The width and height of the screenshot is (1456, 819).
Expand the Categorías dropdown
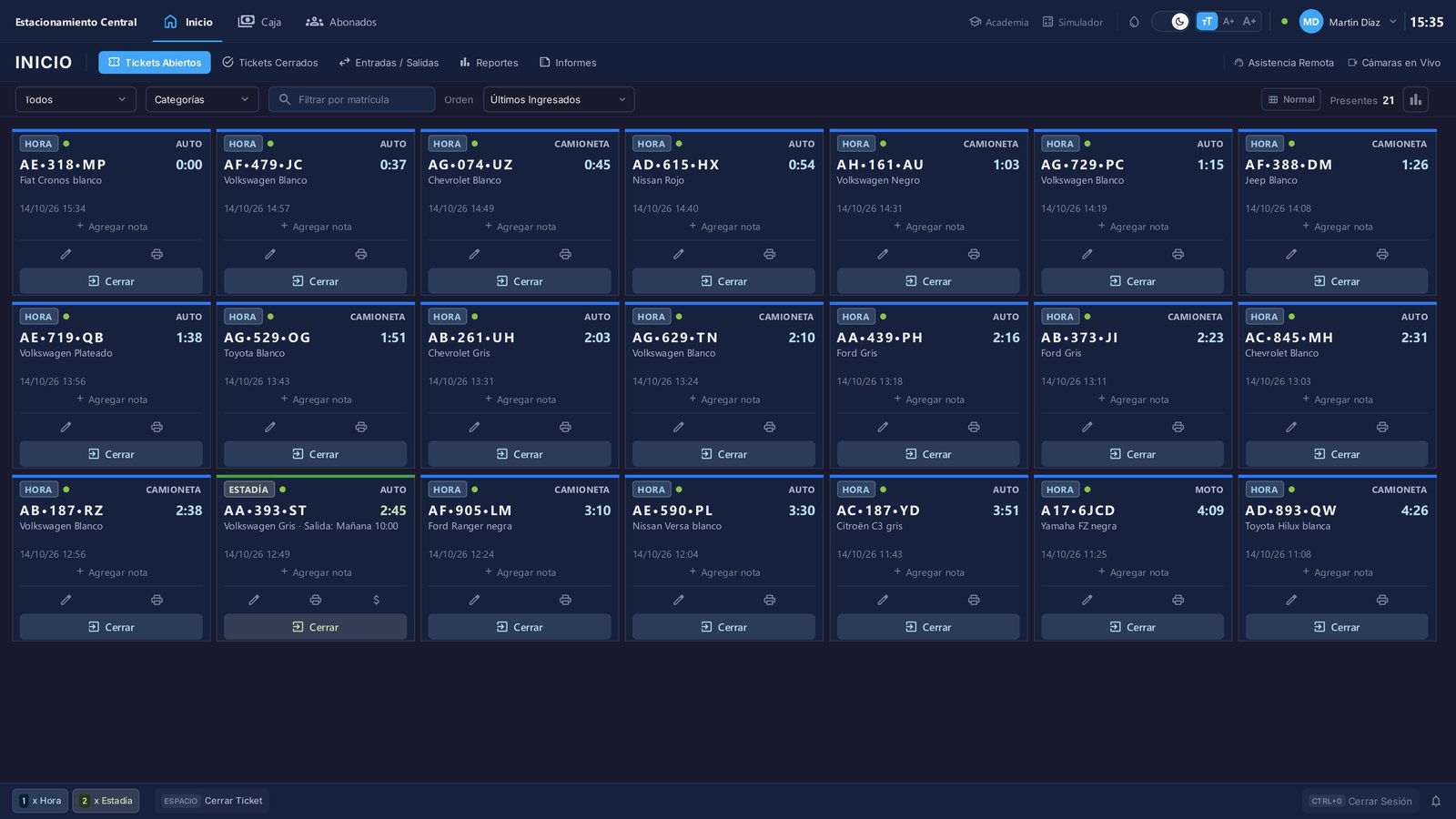(202, 100)
